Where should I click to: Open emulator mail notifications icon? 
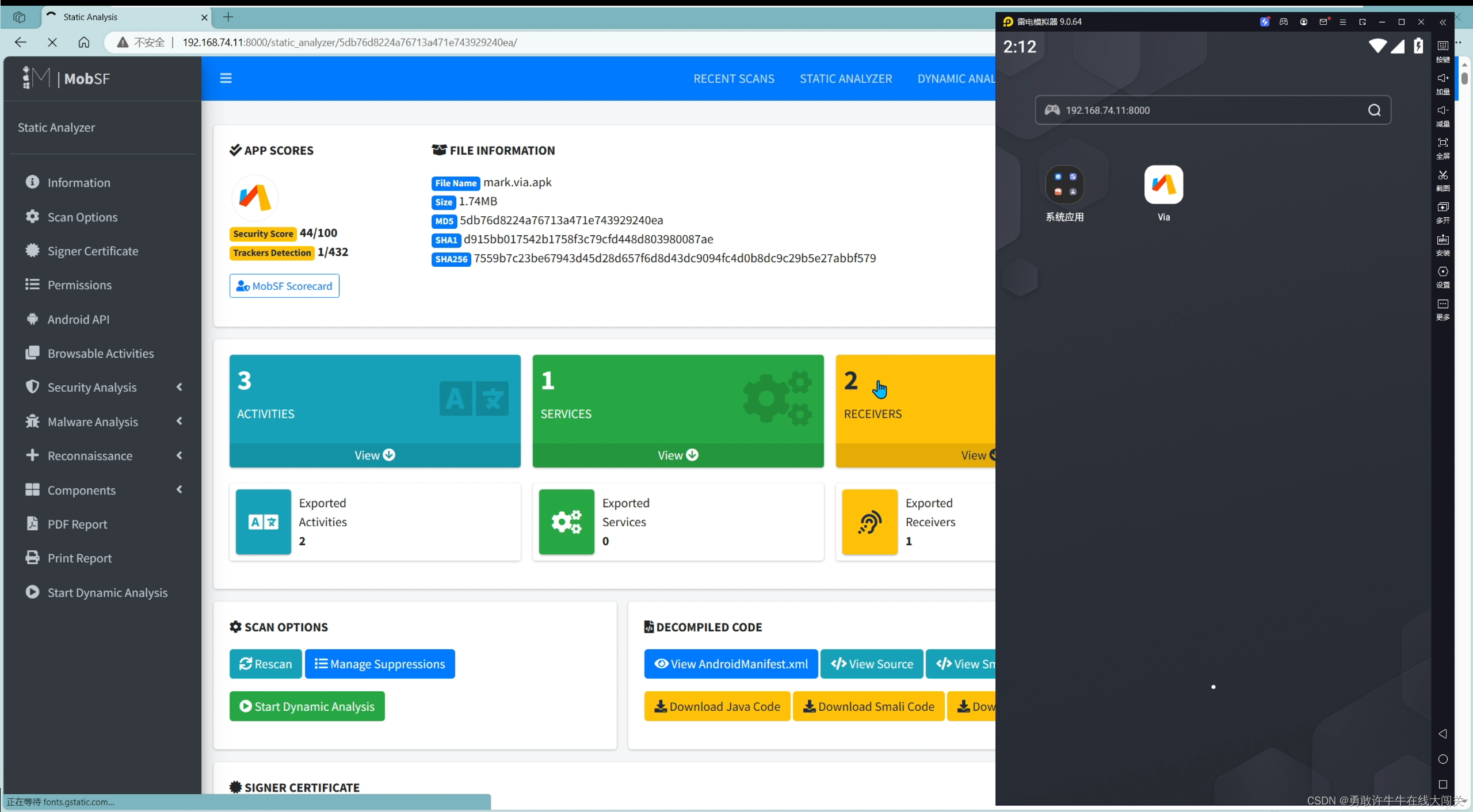(x=1323, y=22)
